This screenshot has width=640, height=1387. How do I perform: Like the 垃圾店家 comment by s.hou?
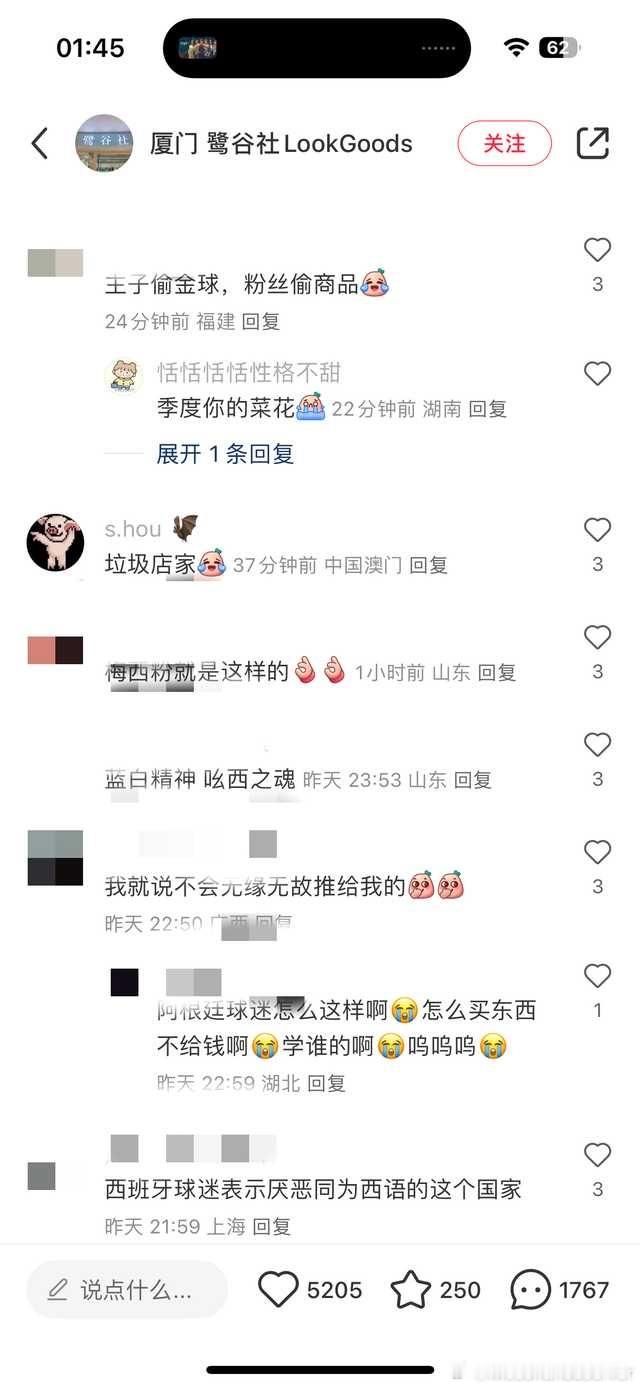click(597, 530)
